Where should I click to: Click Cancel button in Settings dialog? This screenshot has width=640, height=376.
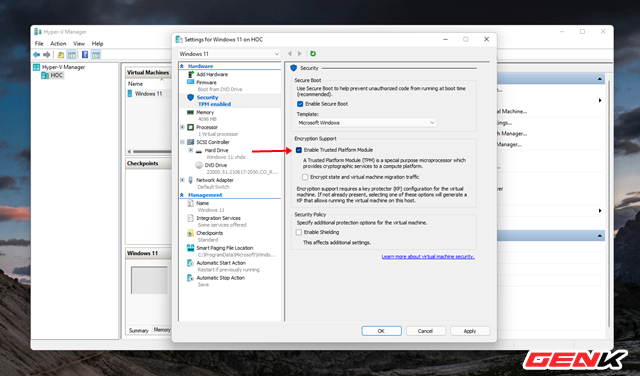tap(425, 331)
